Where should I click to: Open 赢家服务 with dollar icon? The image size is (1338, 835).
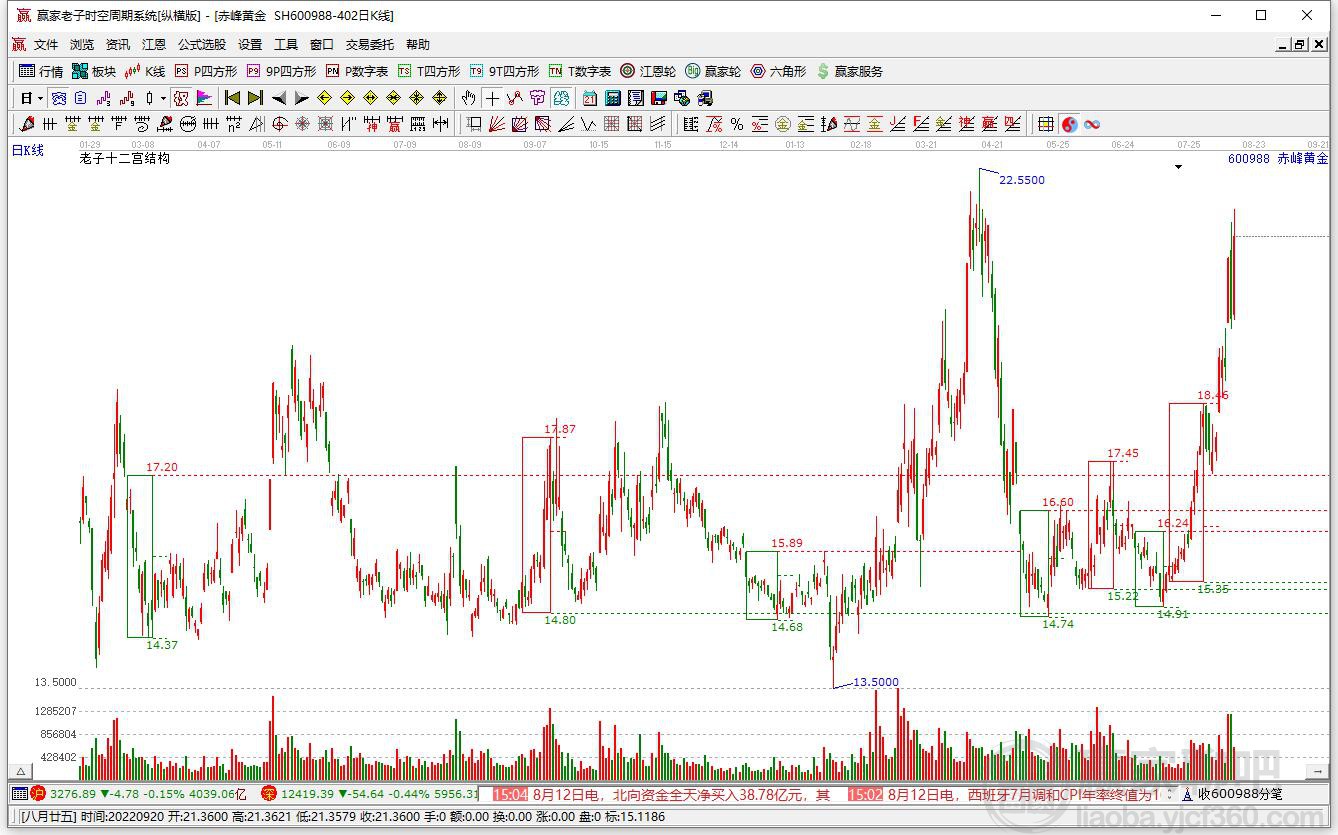[x=850, y=71]
